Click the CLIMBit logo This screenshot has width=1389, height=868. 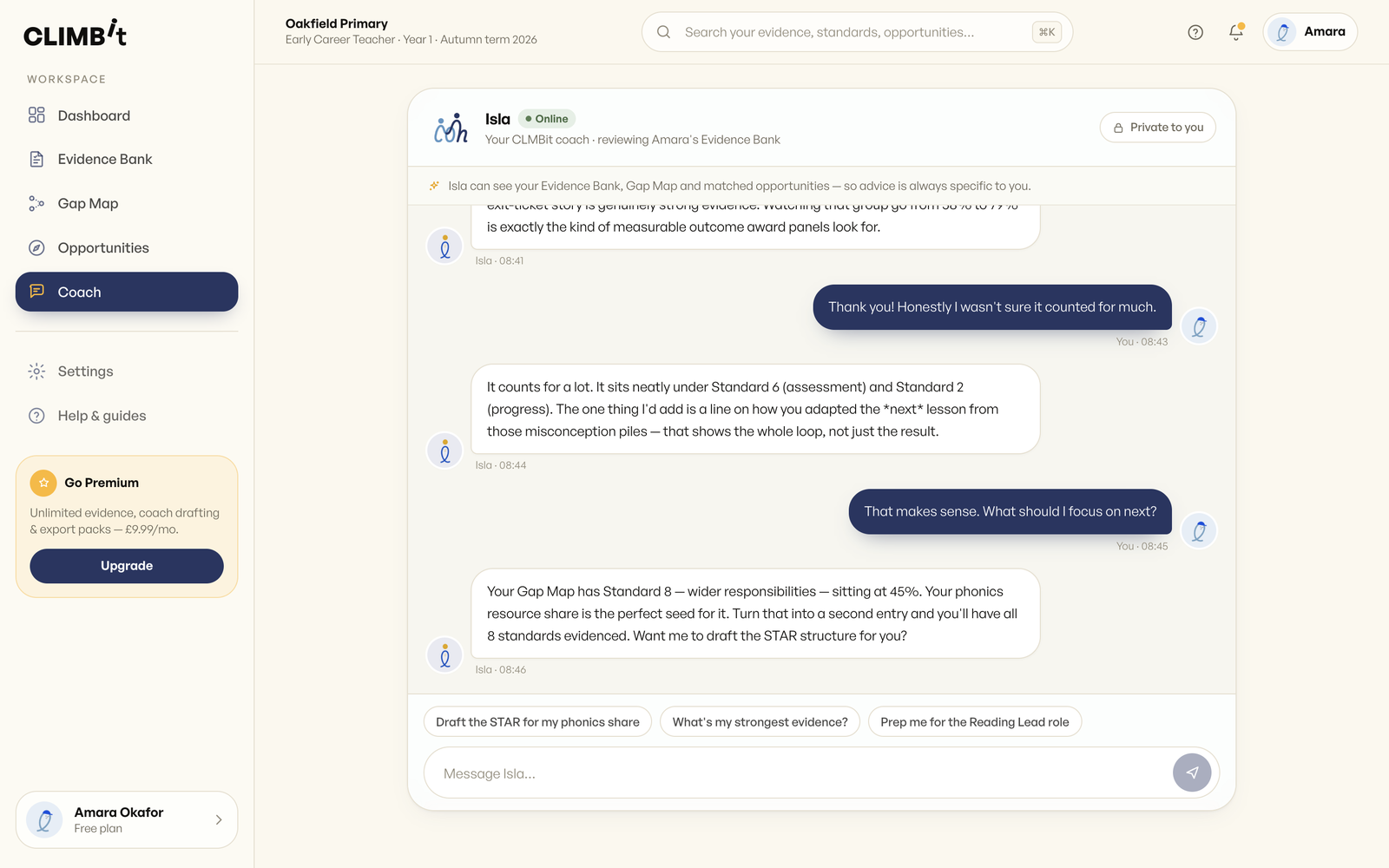76,34
